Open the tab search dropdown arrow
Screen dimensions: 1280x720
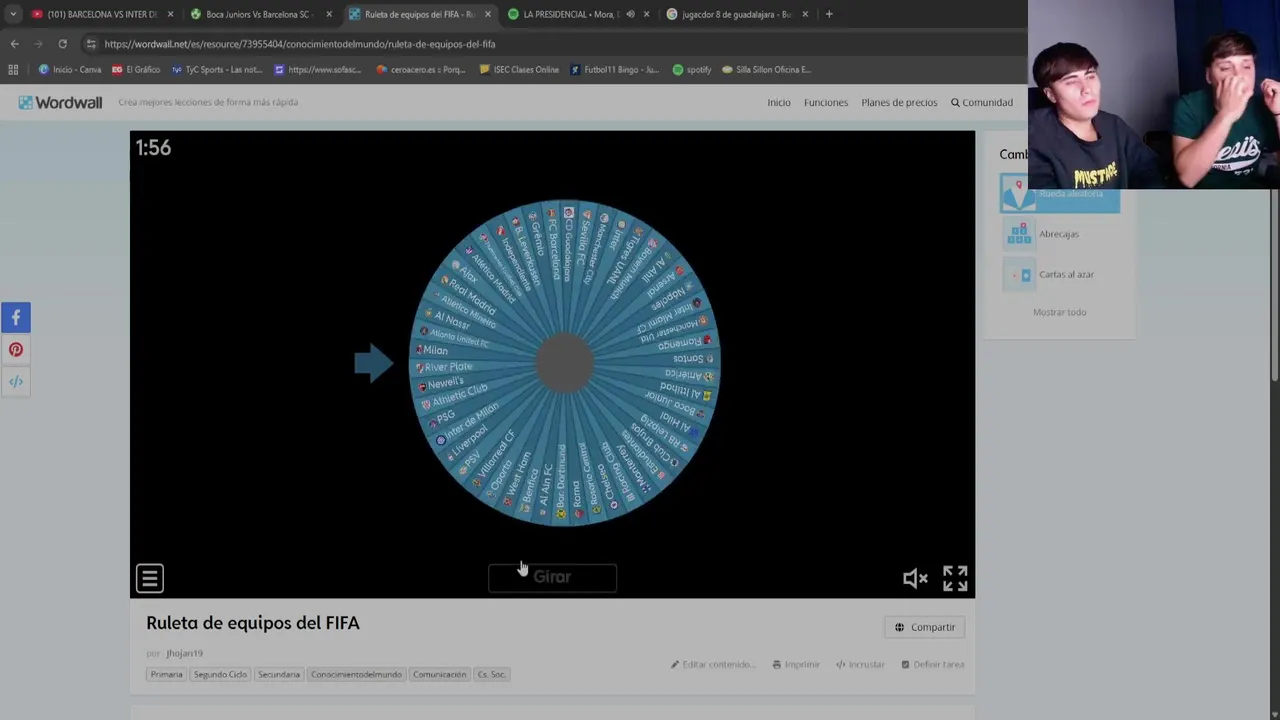[13, 14]
